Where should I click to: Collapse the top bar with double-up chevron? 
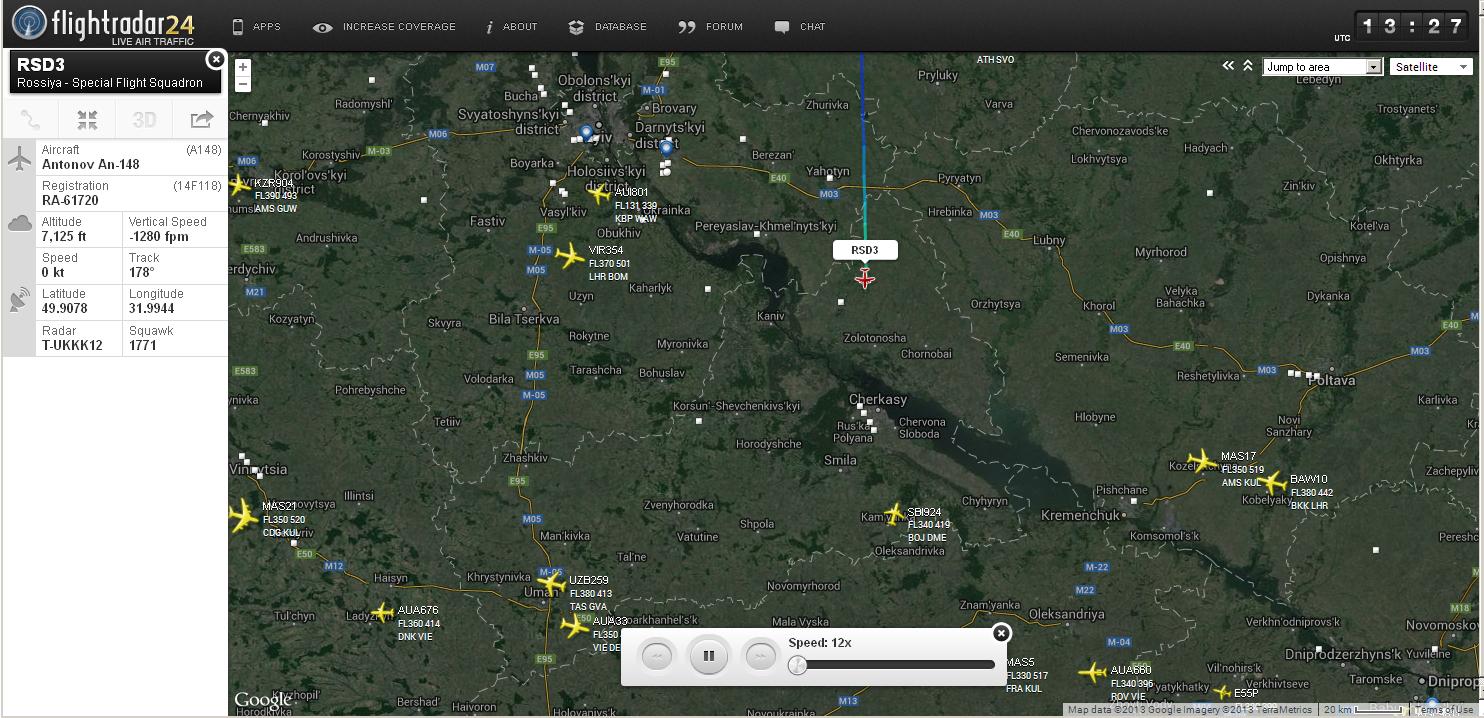pos(1248,66)
